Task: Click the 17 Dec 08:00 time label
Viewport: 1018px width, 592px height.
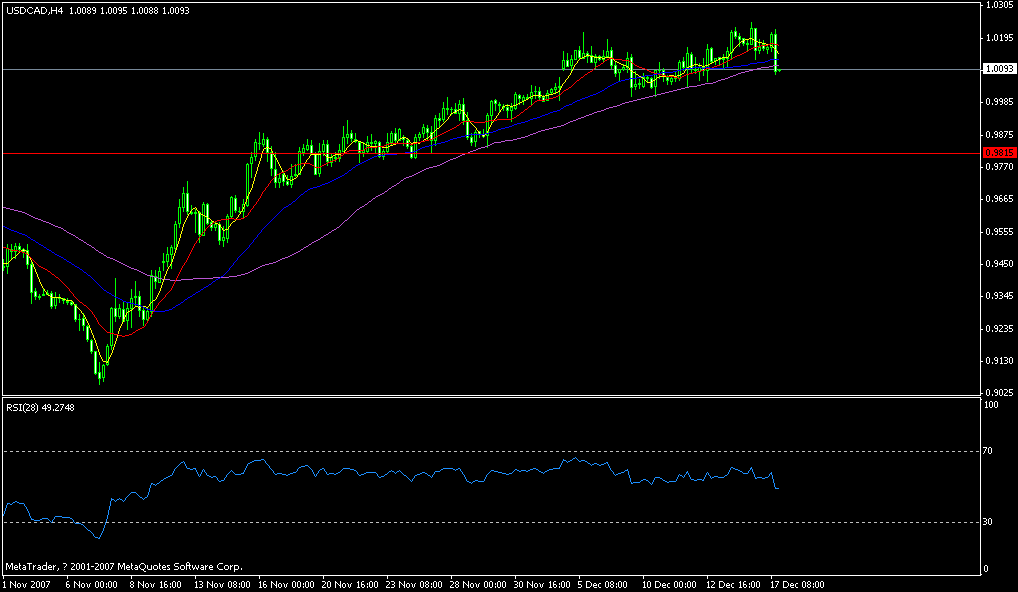Action: (797, 584)
